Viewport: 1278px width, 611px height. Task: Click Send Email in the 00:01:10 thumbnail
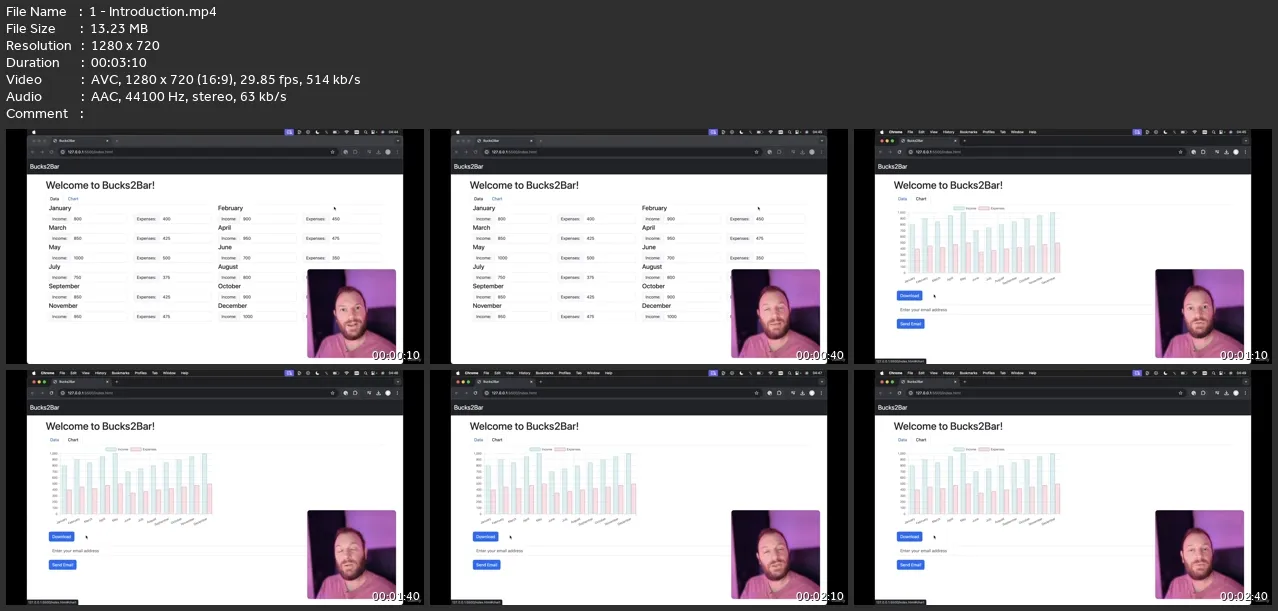tap(910, 324)
